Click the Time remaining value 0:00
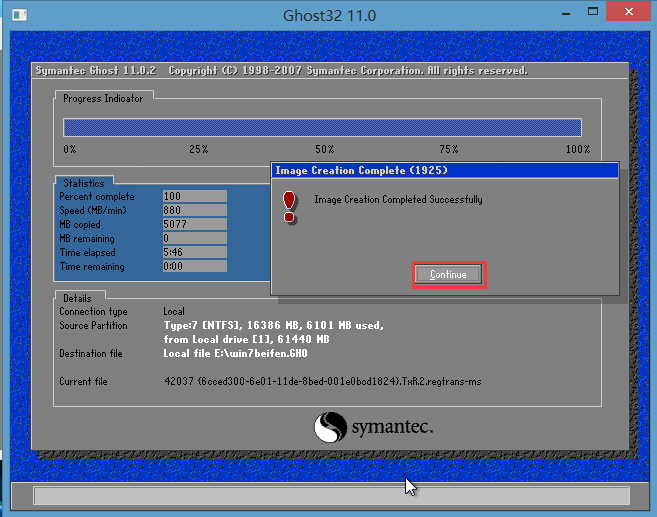The image size is (657, 517). 195,266
